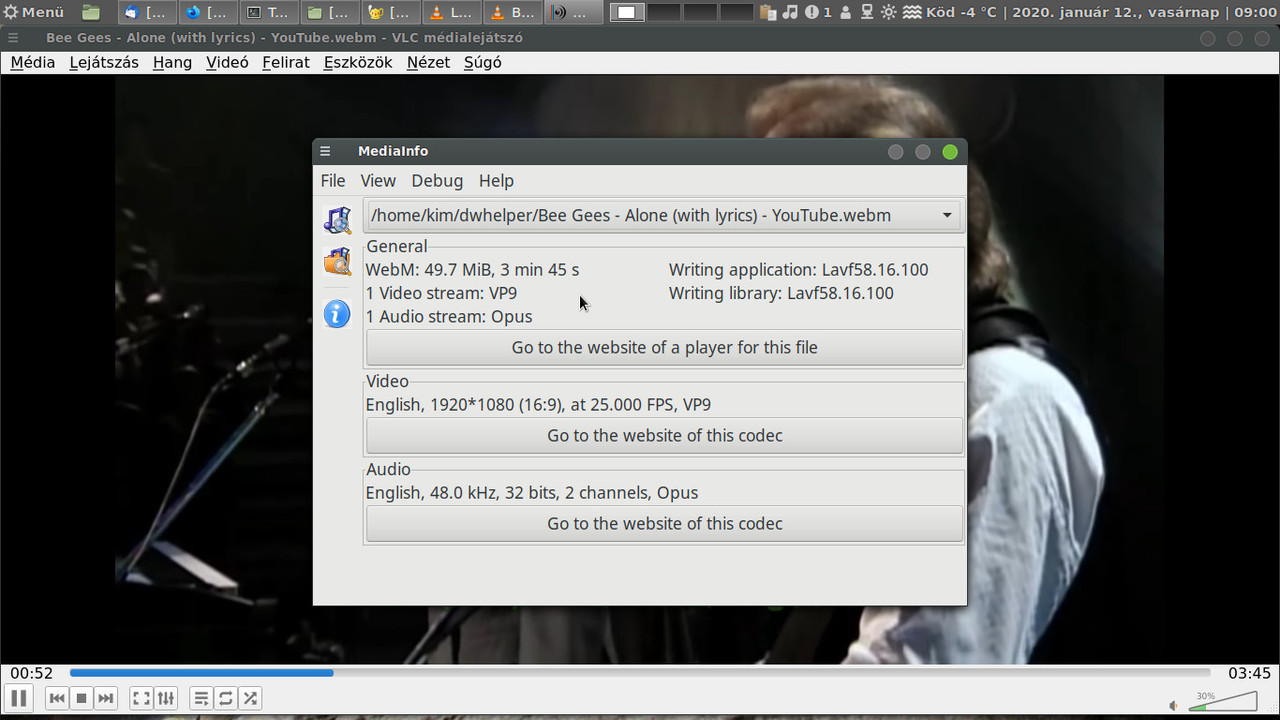The height and width of the screenshot is (720, 1280).
Task: Show the VLC playlist
Action: click(x=202, y=698)
